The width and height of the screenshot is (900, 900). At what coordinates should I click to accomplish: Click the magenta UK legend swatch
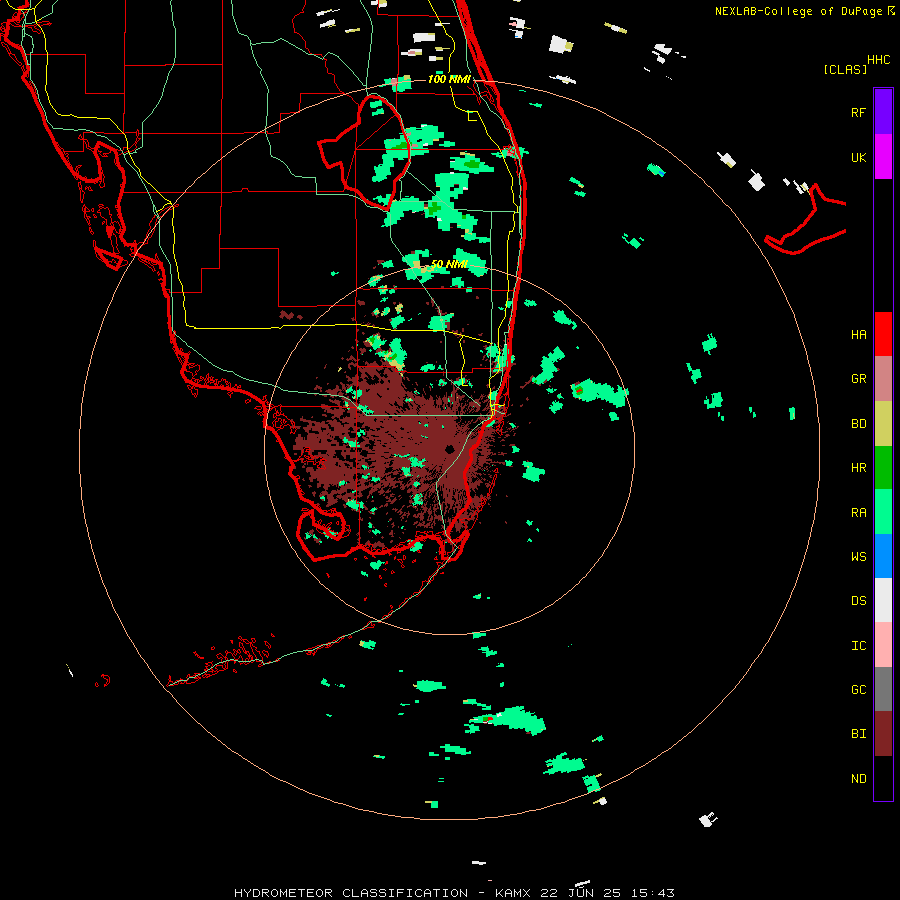(x=883, y=156)
